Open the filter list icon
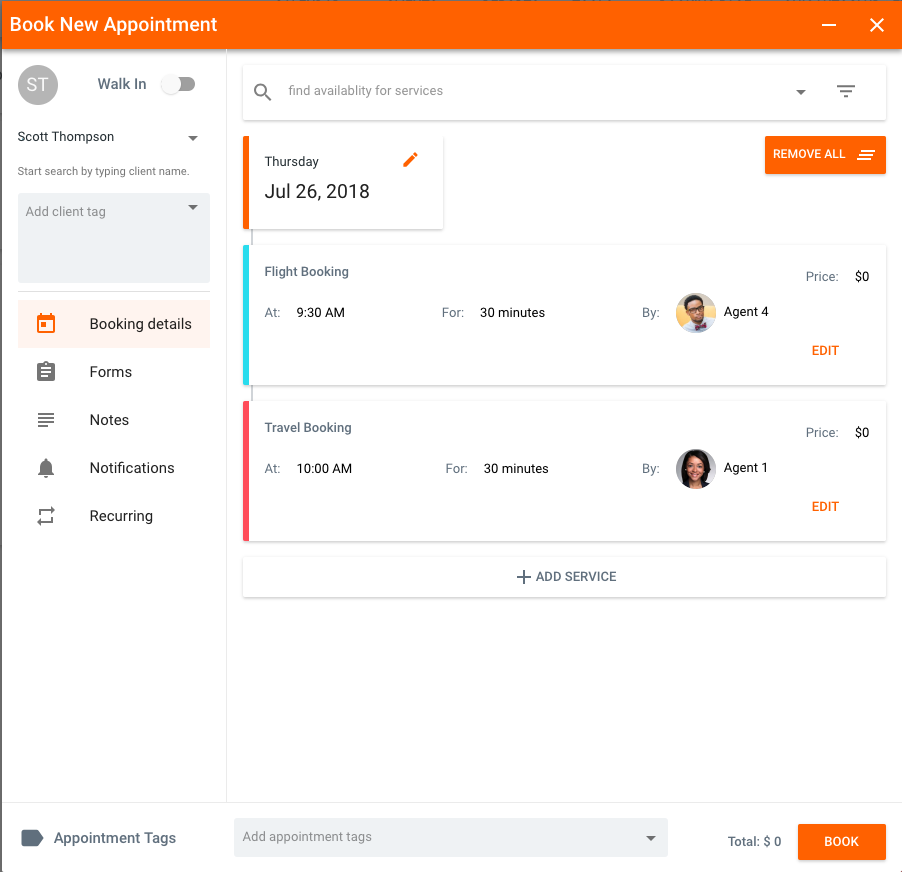Screen dimensions: 902x872 845,91
